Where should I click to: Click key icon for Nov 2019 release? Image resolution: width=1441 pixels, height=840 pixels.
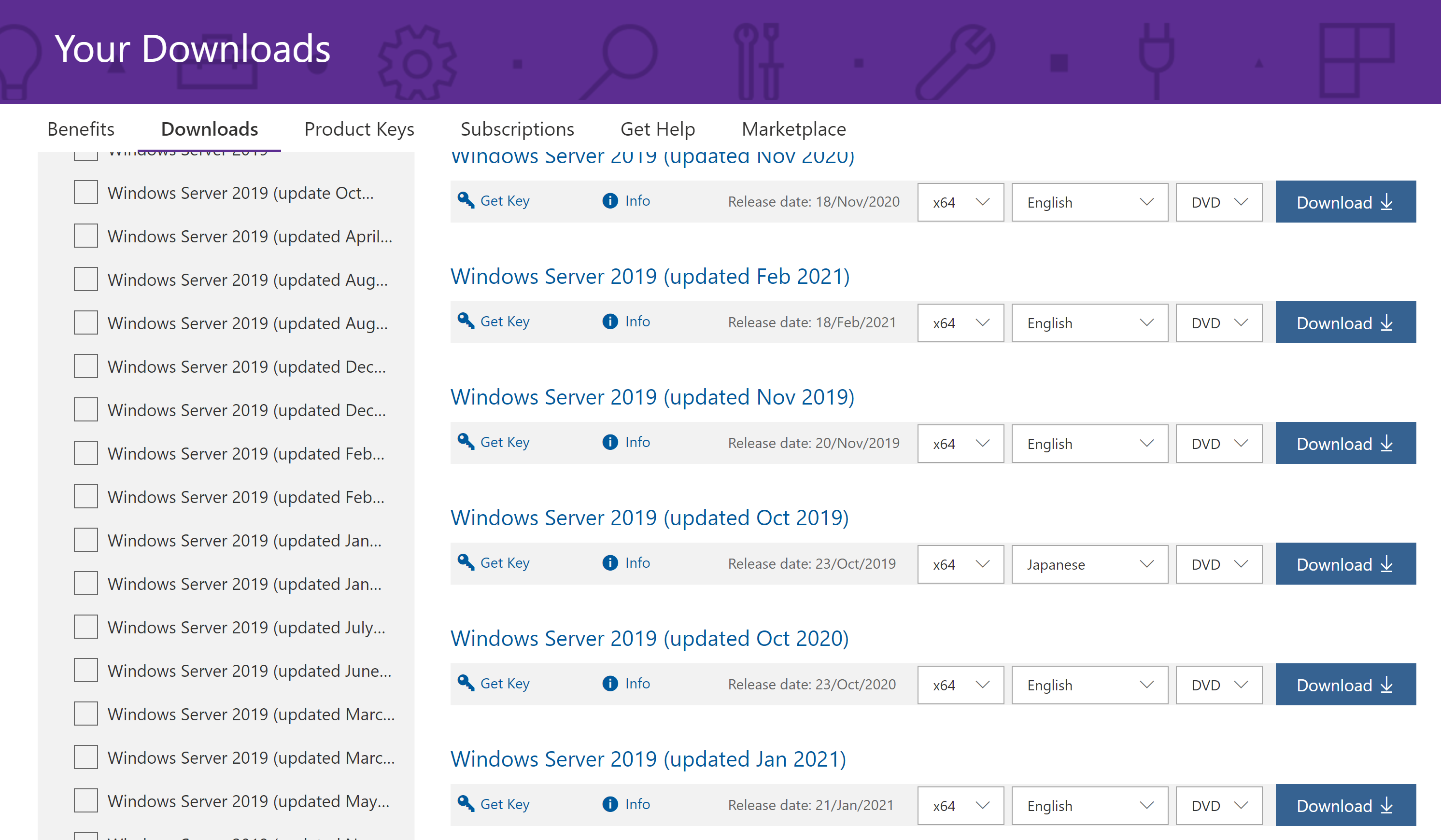point(466,441)
